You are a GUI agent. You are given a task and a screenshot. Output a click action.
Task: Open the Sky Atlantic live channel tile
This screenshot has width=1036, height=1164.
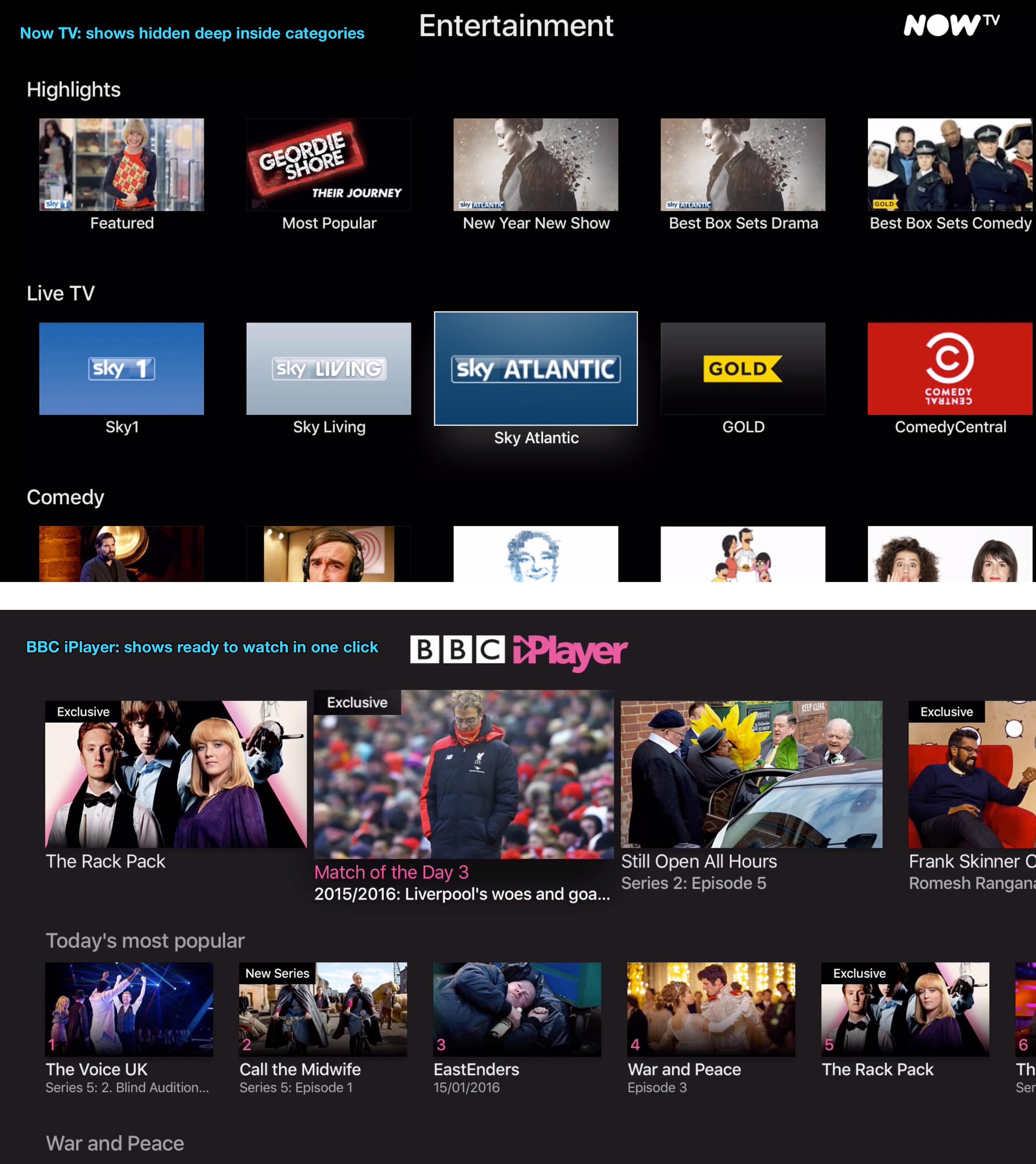[x=535, y=368]
